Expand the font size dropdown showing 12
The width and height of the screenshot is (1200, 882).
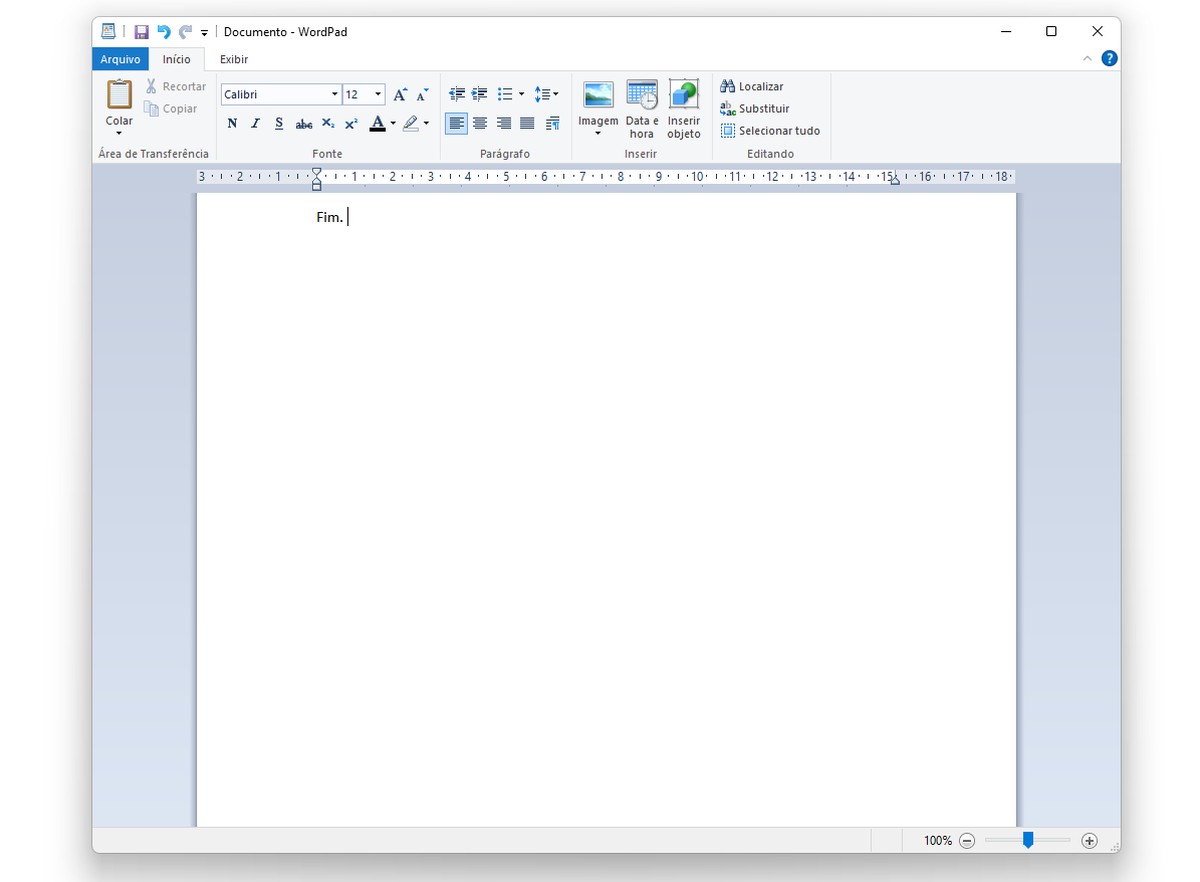click(376, 93)
